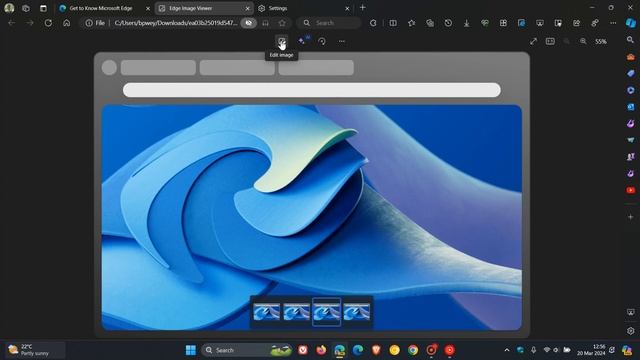
Task: Open the Apps toolbar icon
Action: pyautogui.click(x=503, y=23)
